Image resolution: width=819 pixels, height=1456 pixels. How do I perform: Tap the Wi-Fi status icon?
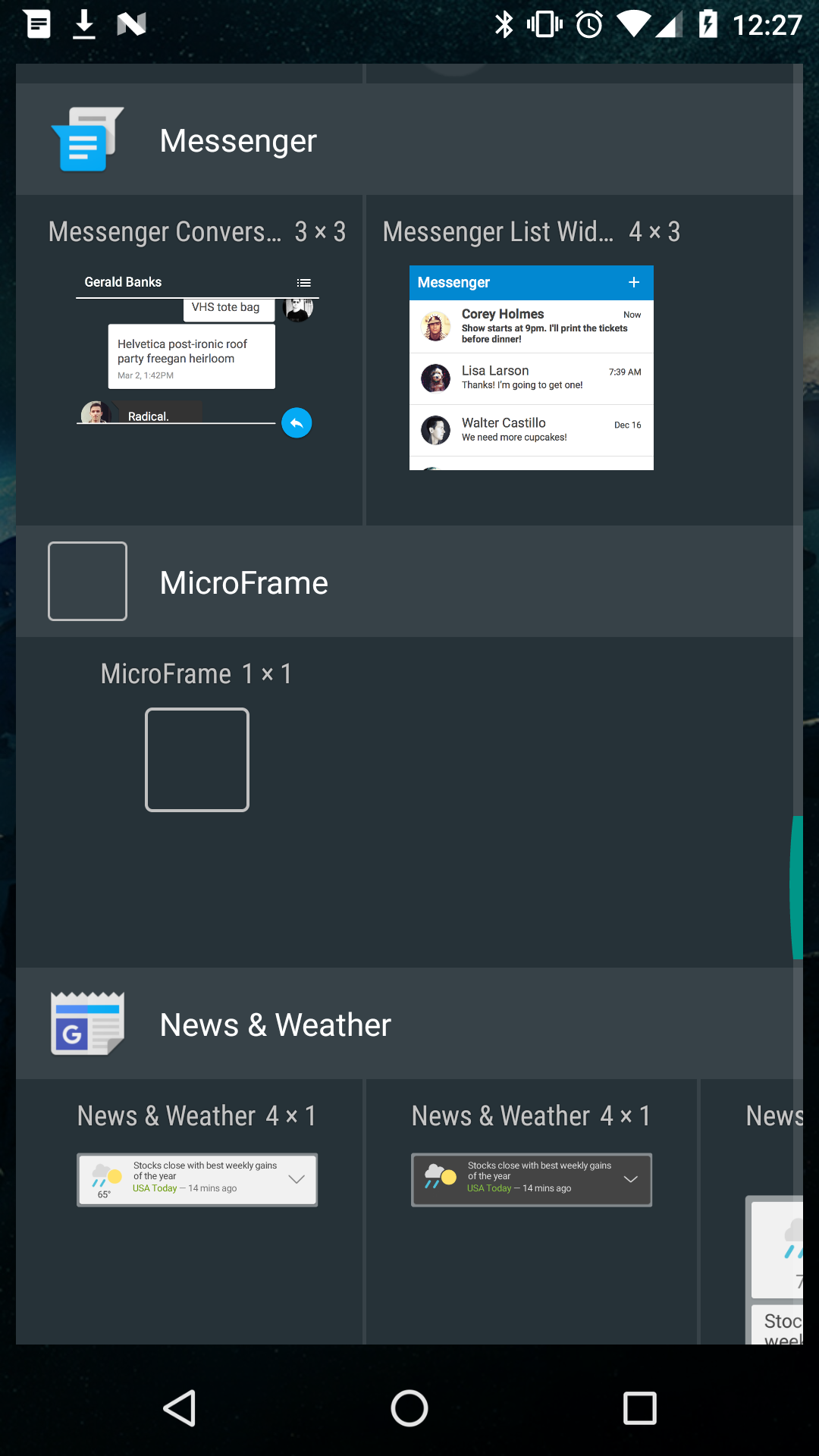(633, 24)
